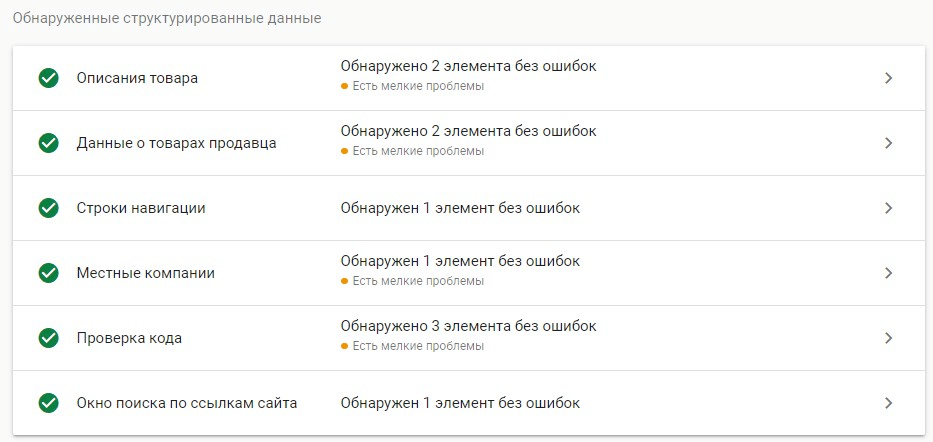Click green checkmark beside Местные компании

tap(48, 273)
